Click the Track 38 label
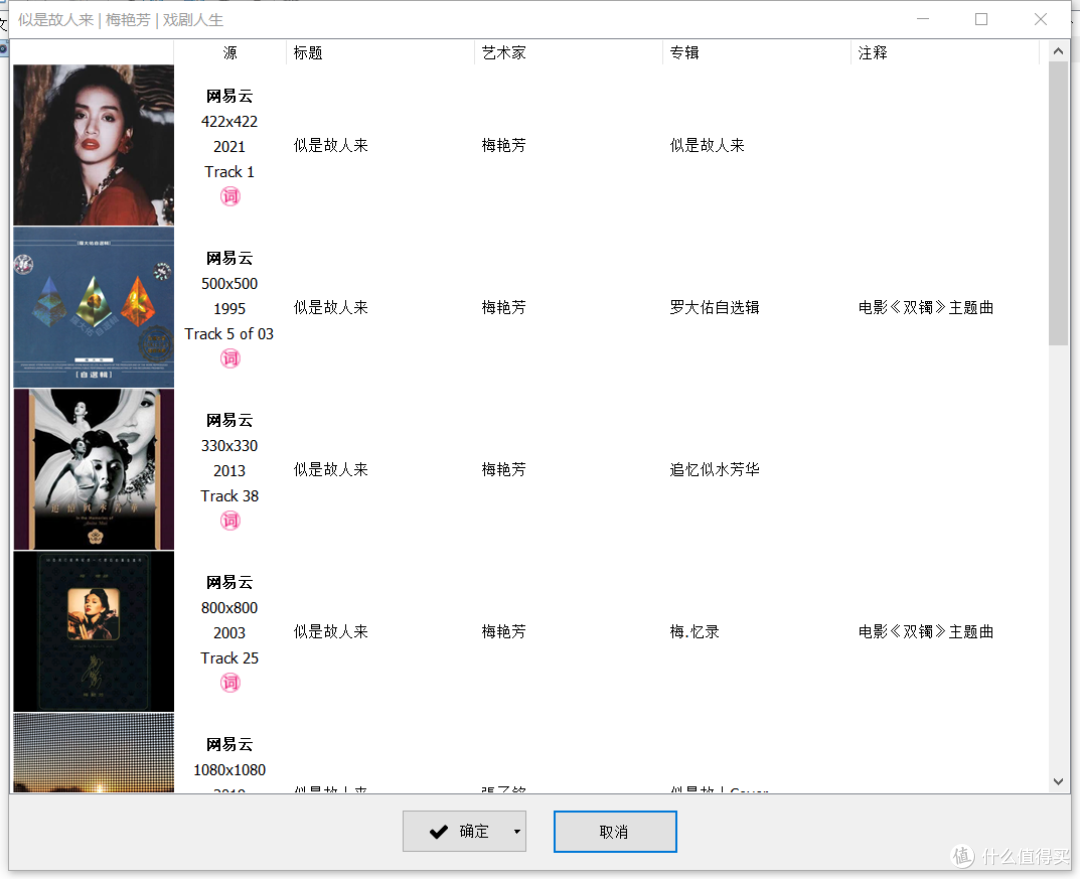1080x879 pixels. [x=229, y=495]
